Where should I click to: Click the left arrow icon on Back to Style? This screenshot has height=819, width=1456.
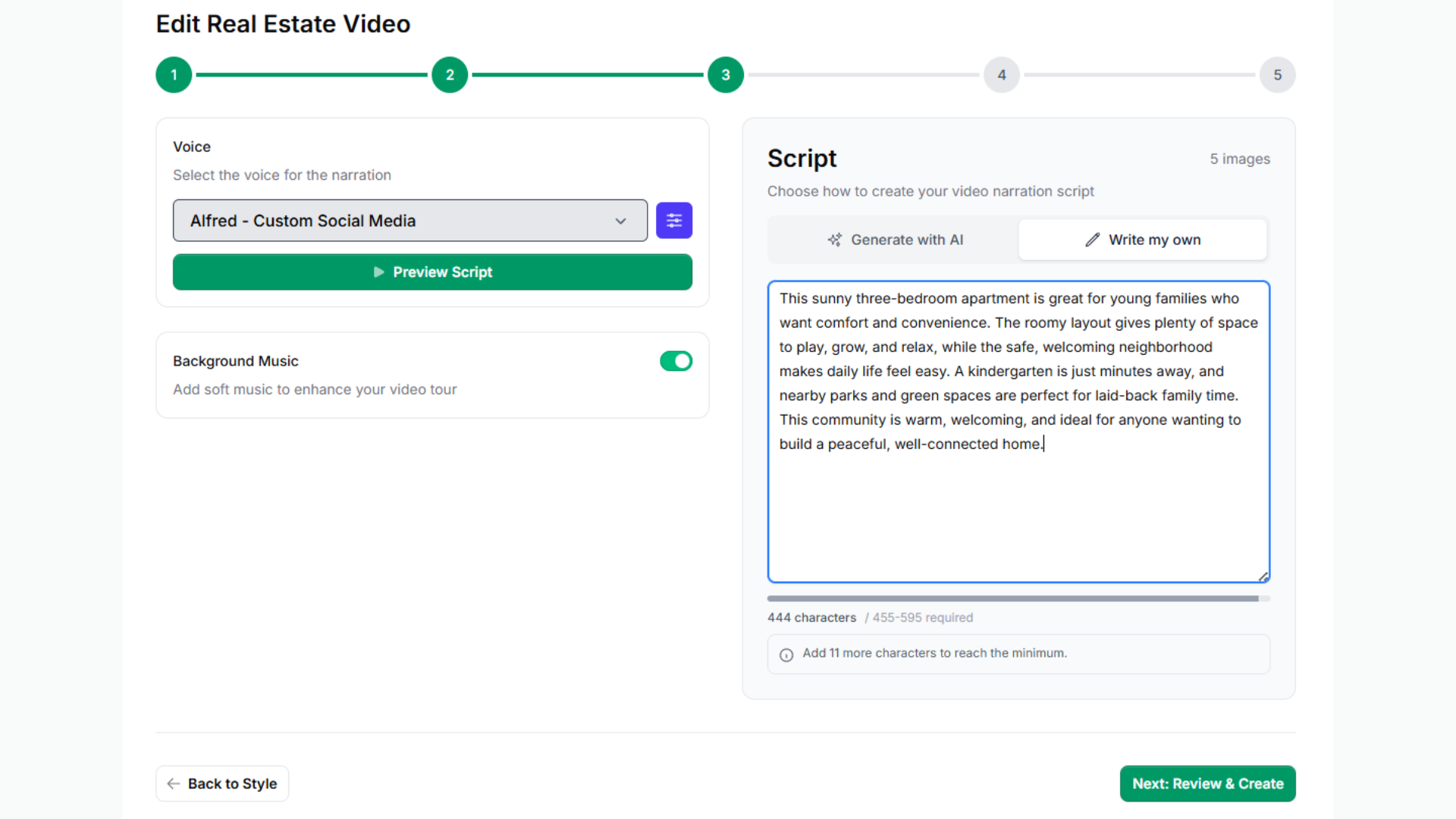click(173, 783)
